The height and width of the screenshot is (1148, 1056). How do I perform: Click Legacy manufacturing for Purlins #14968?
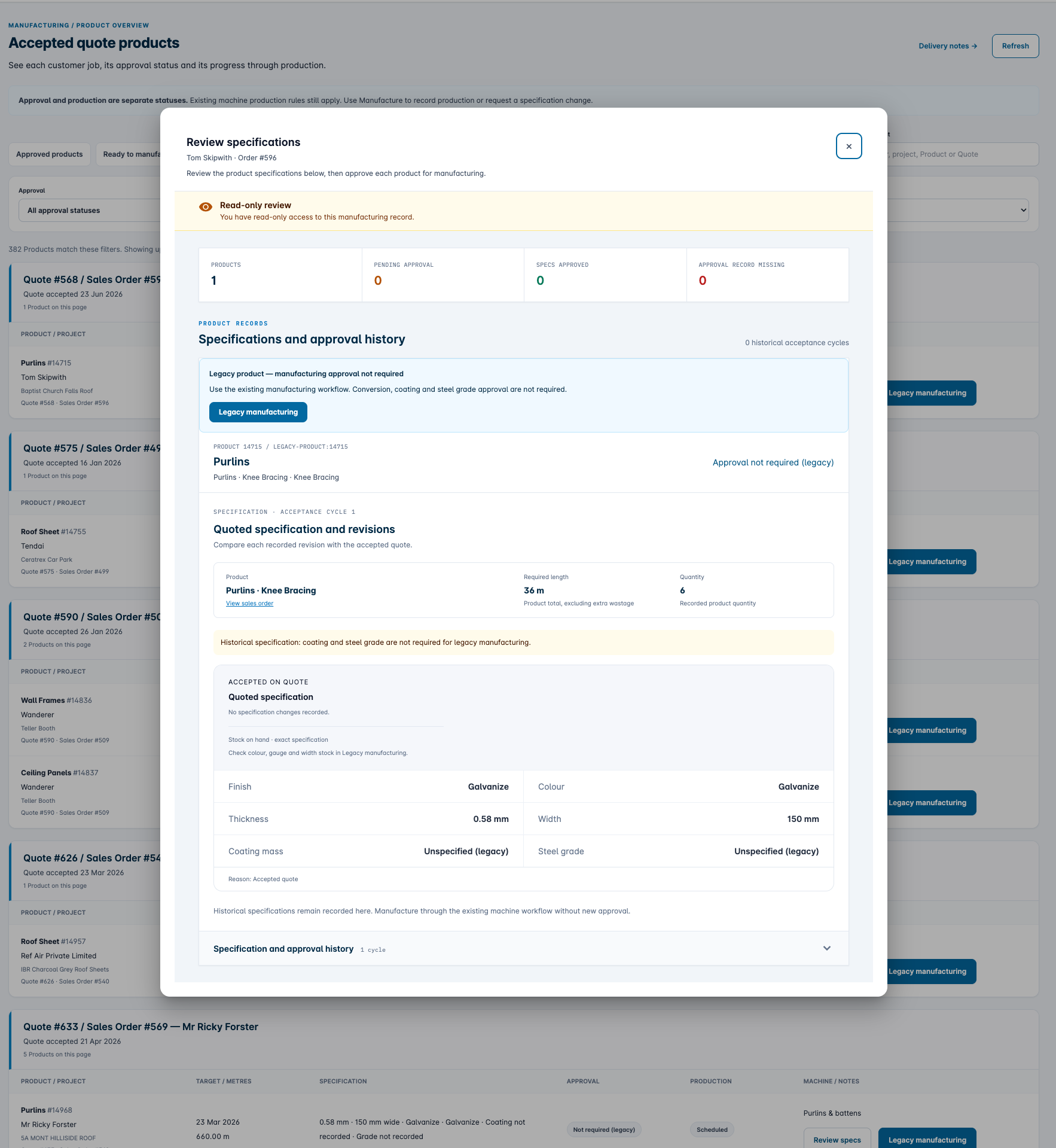927,1139
